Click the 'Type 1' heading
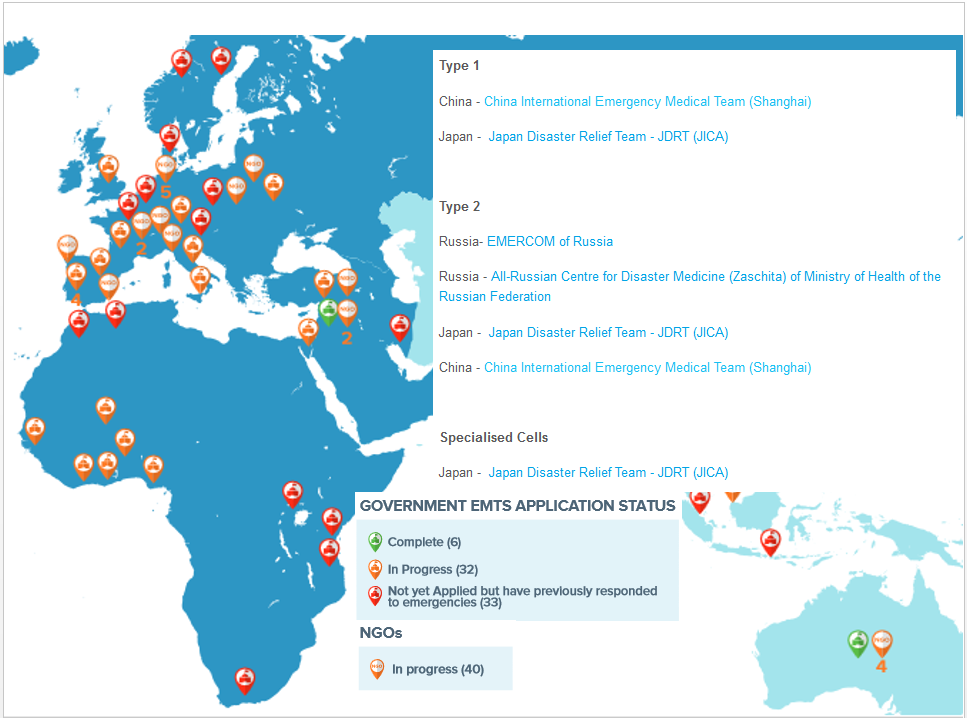 click(x=459, y=65)
